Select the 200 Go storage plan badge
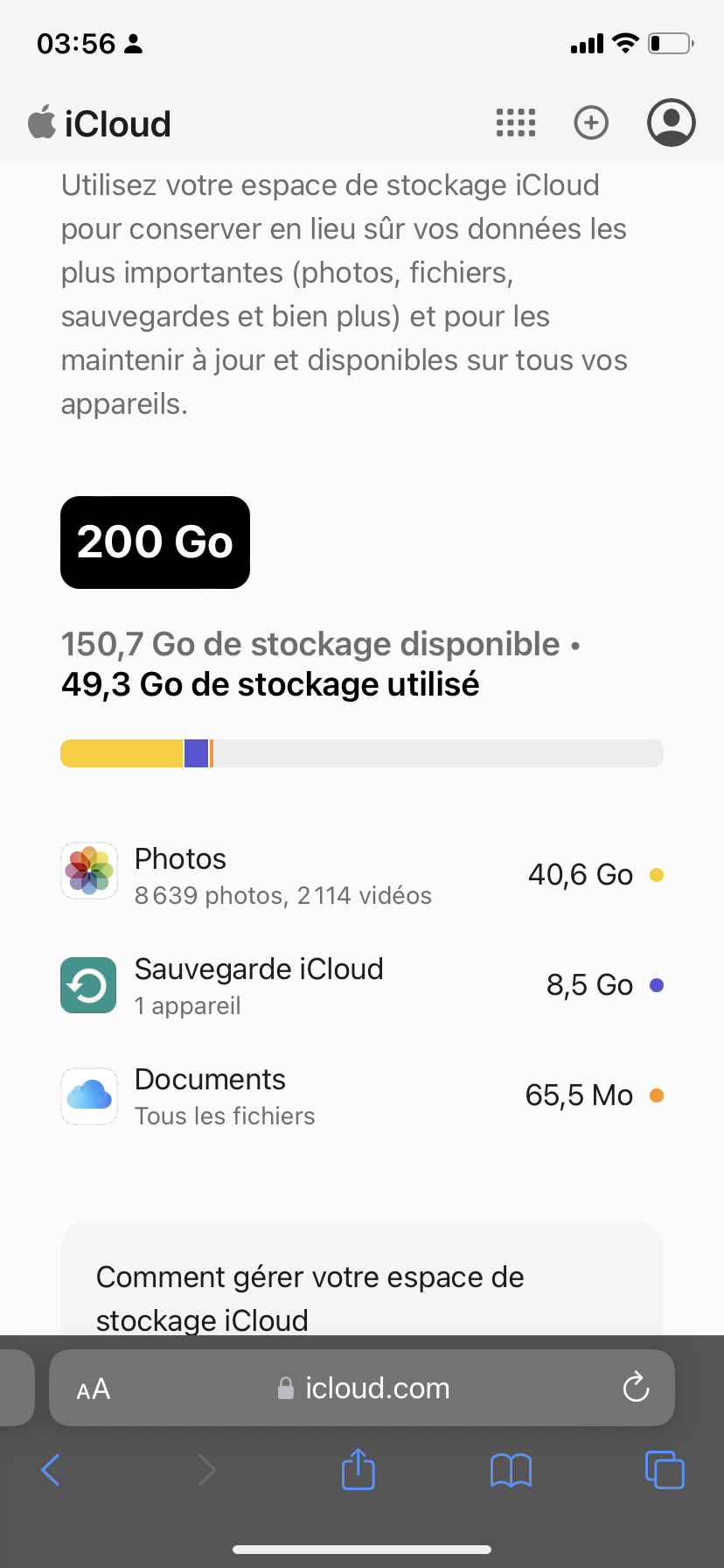 156,542
